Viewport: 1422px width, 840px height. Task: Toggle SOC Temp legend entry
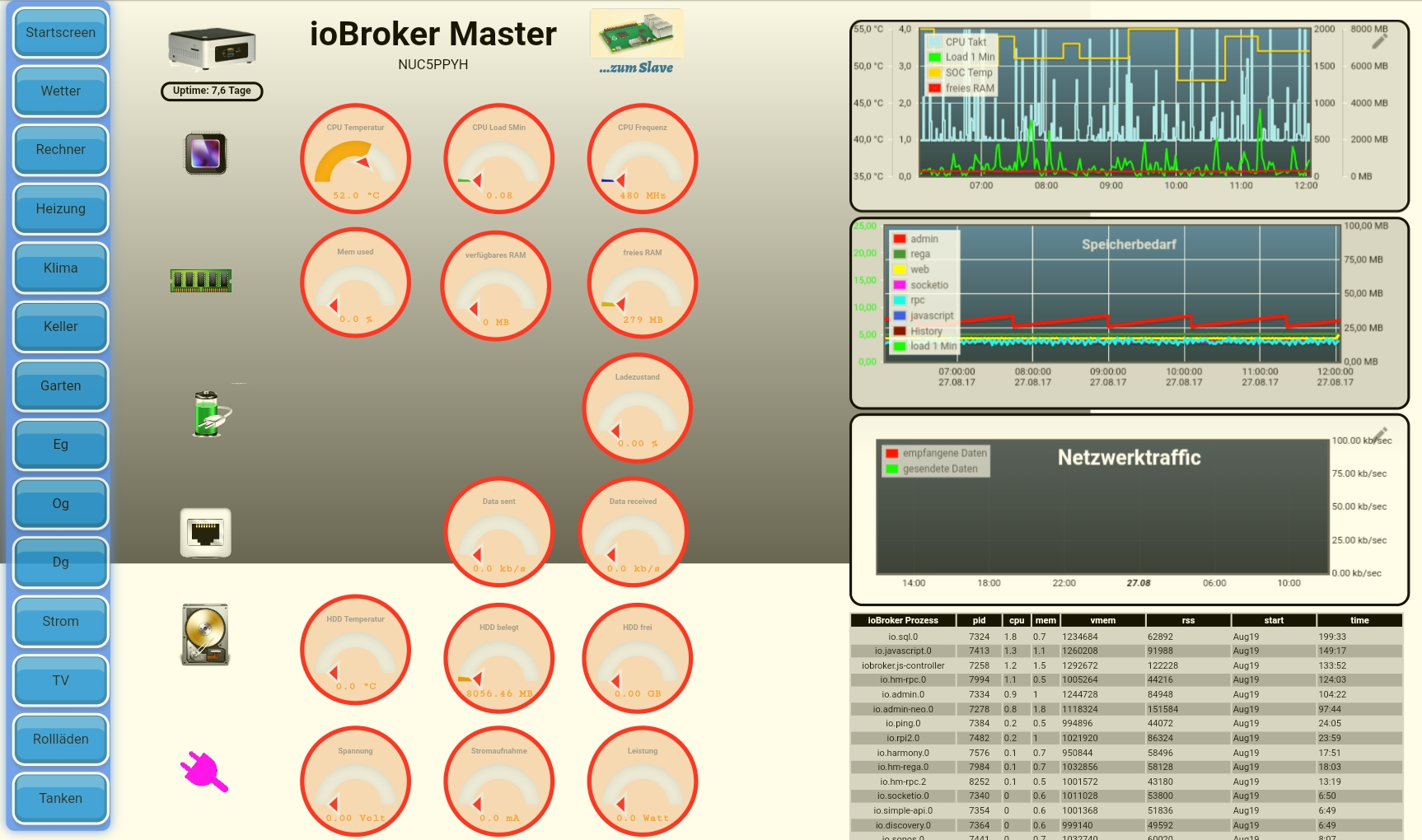click(961, 72)
